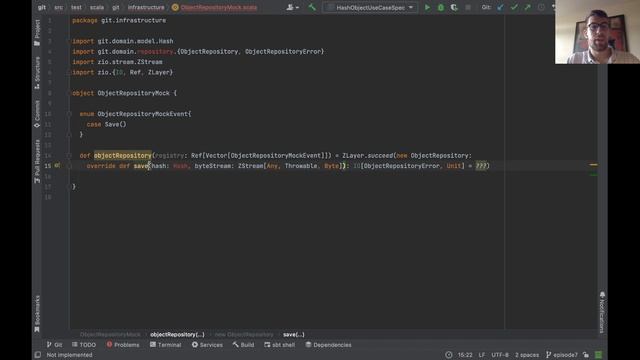The width and height of the screenshot is (640, 360).
Task: Open the Commit tool window
Action: coord(37,114)
